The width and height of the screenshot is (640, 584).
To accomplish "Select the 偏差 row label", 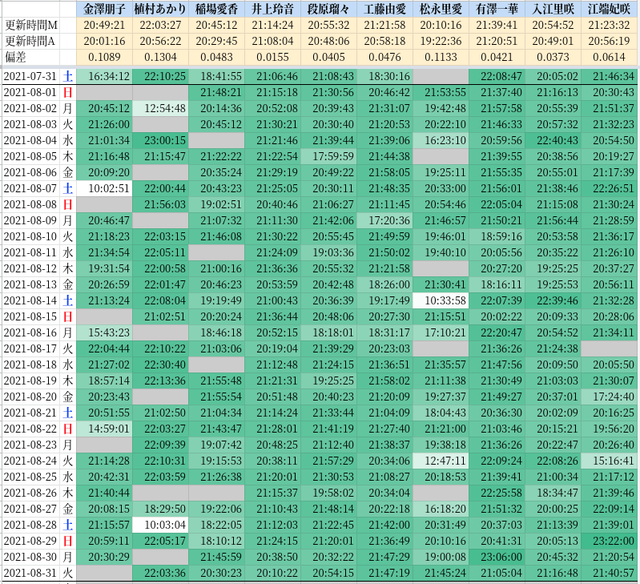I will [x=15, y=57].
